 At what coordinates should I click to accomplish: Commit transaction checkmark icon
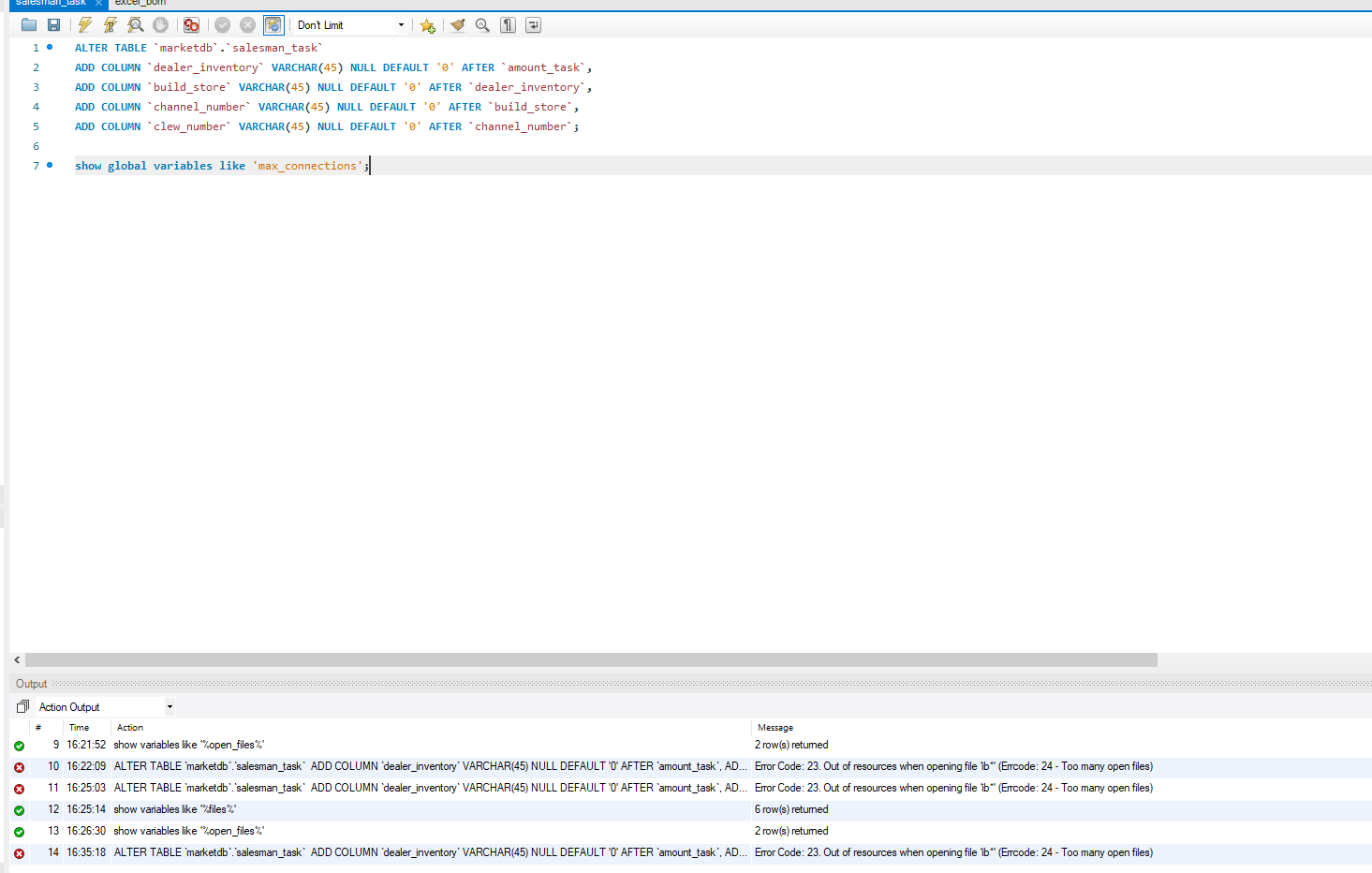(222, 25)
